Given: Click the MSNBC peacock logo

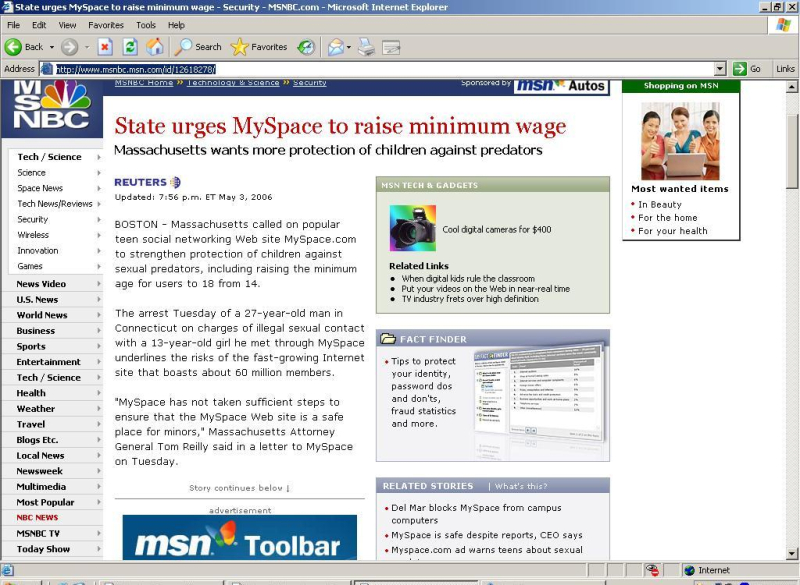Looking at the screenshot, I should click(x=52, y=107).
